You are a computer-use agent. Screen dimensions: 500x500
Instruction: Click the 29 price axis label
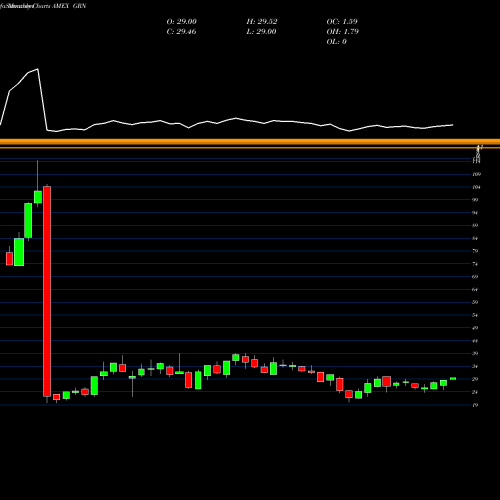pyautogui.click(x=475, y=379)
